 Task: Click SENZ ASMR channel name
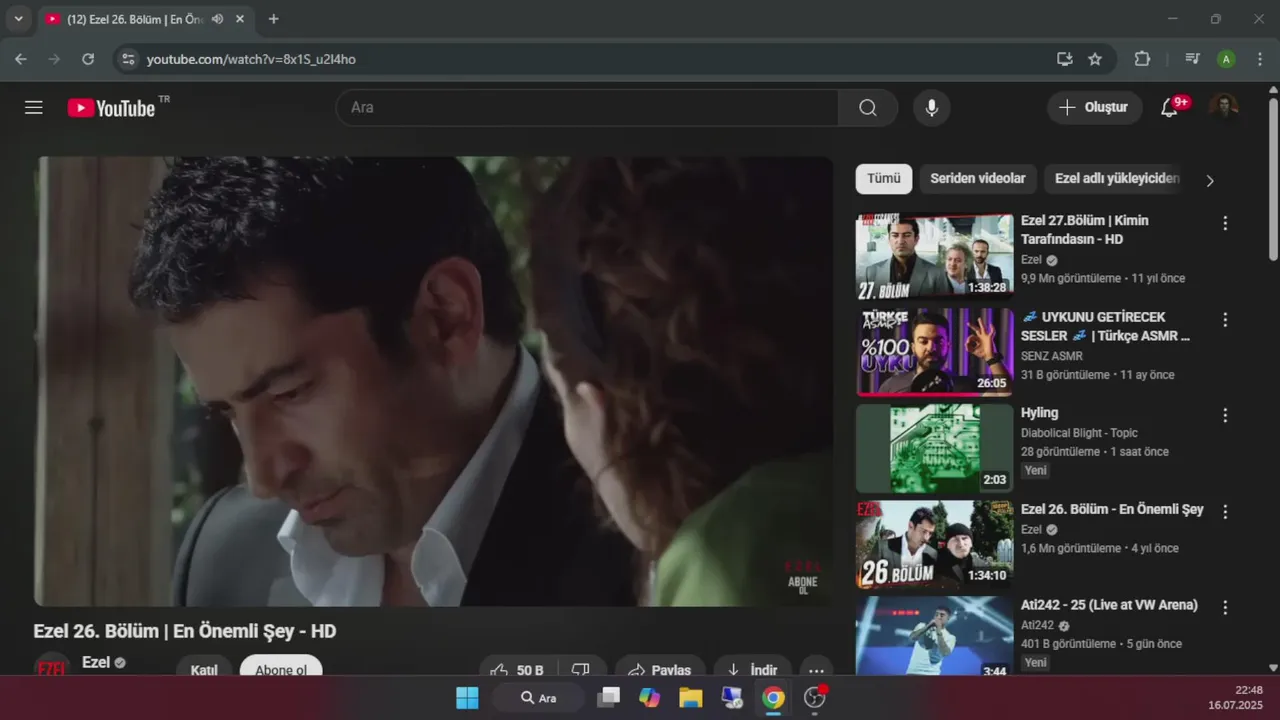pos(1052,356)
